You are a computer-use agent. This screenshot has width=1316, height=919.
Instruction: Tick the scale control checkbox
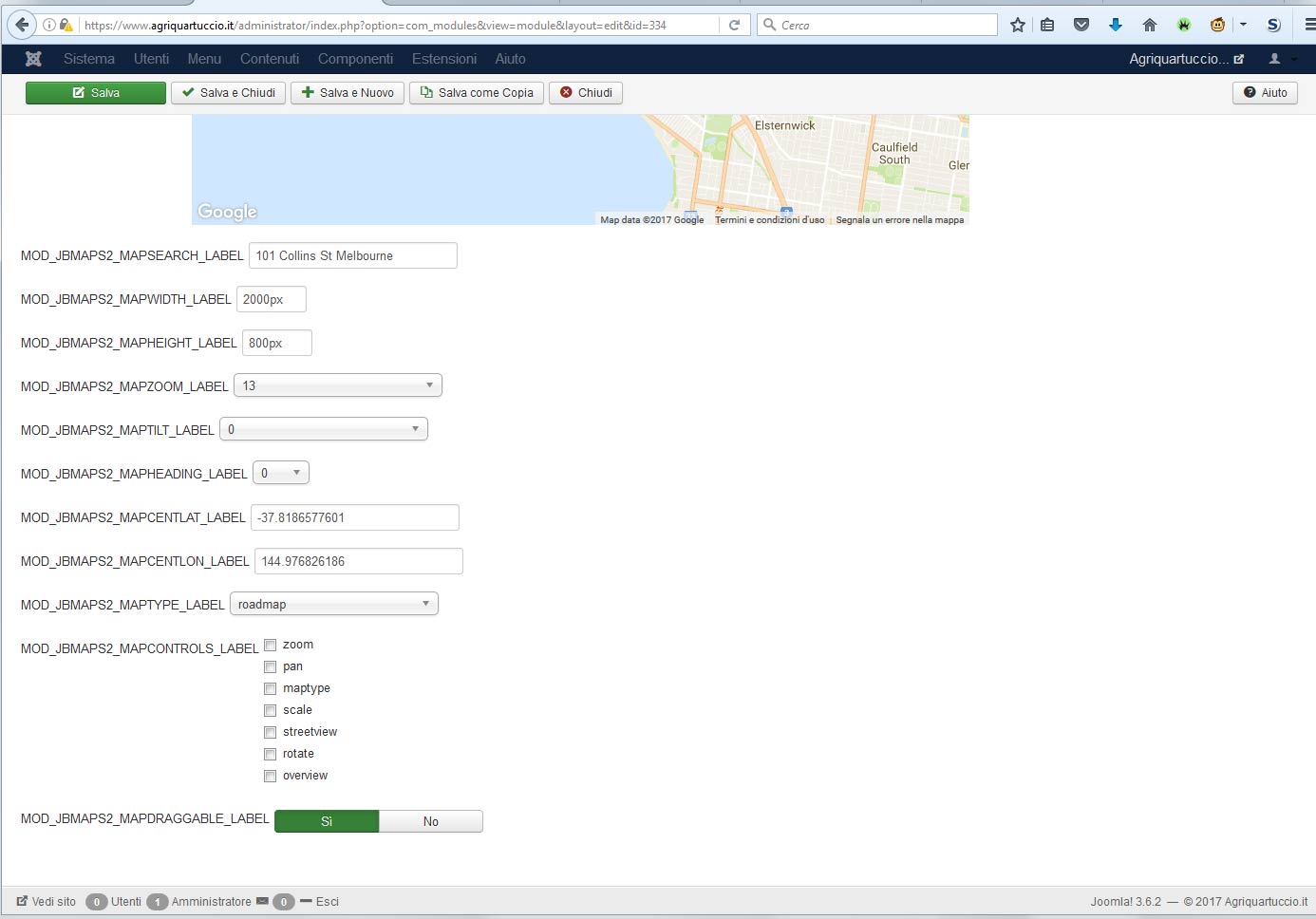[270, 710]
